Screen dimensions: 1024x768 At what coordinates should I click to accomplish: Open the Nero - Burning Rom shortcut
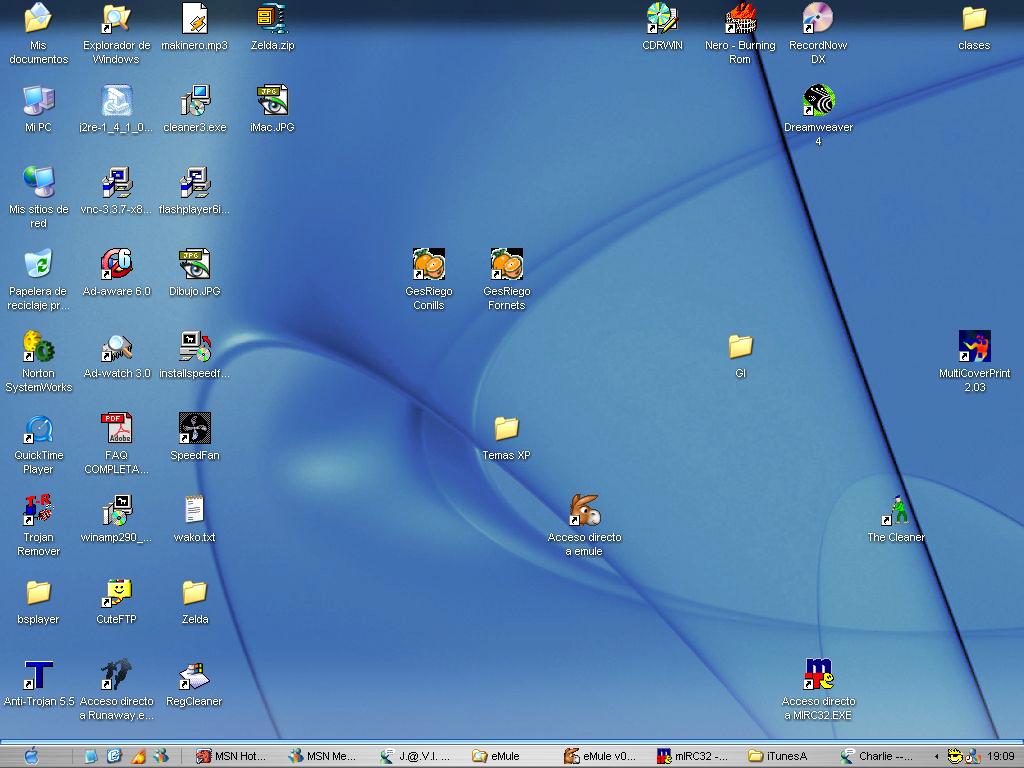pos(740,19)
